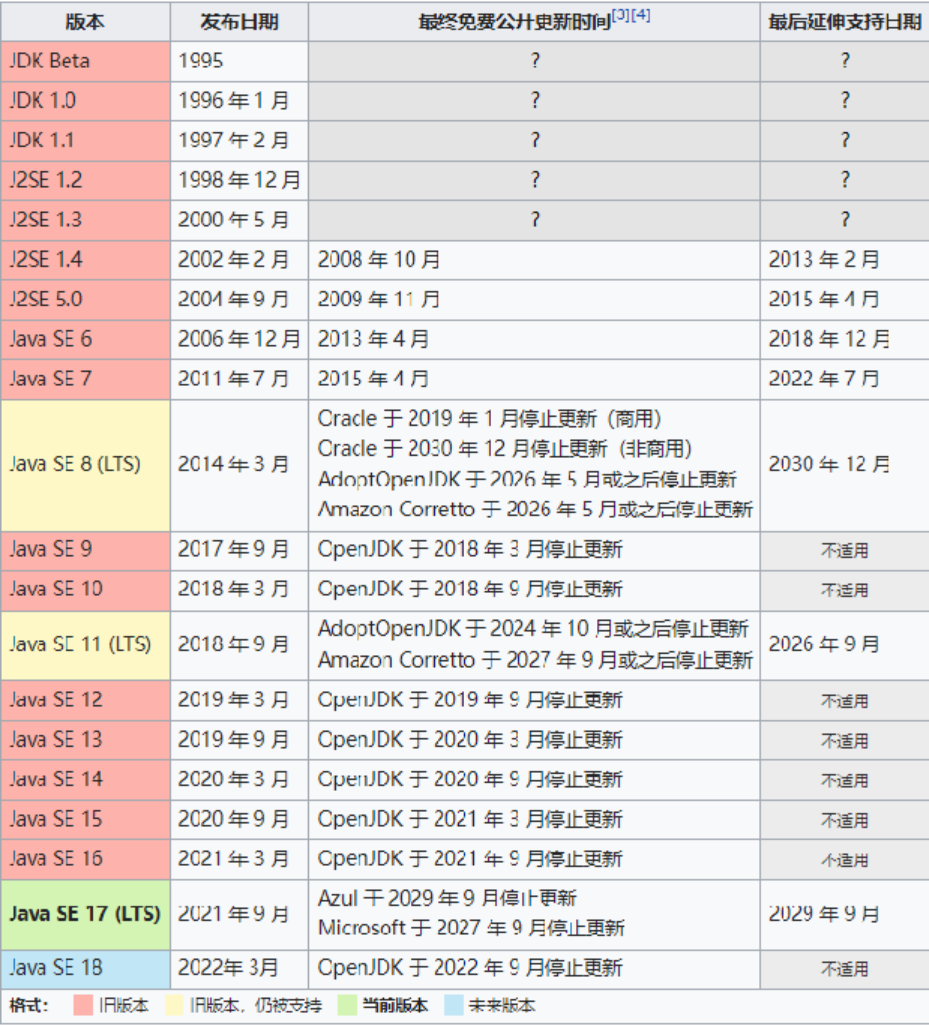Screen dimensions: 929x1026
Task: Select the Java SE 15 version cell
Action: click(x=85, y=820)
